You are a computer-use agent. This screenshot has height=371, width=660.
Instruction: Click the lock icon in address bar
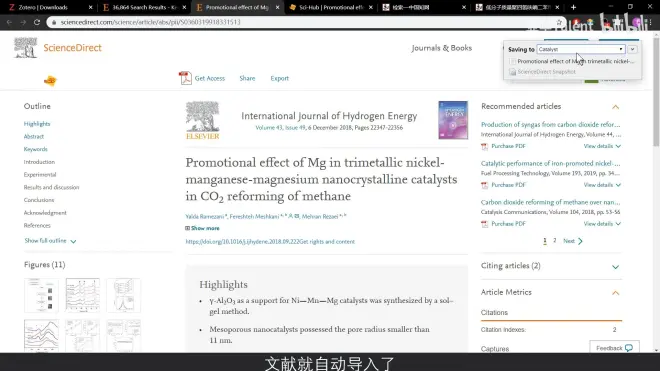[x=54, y=22]
